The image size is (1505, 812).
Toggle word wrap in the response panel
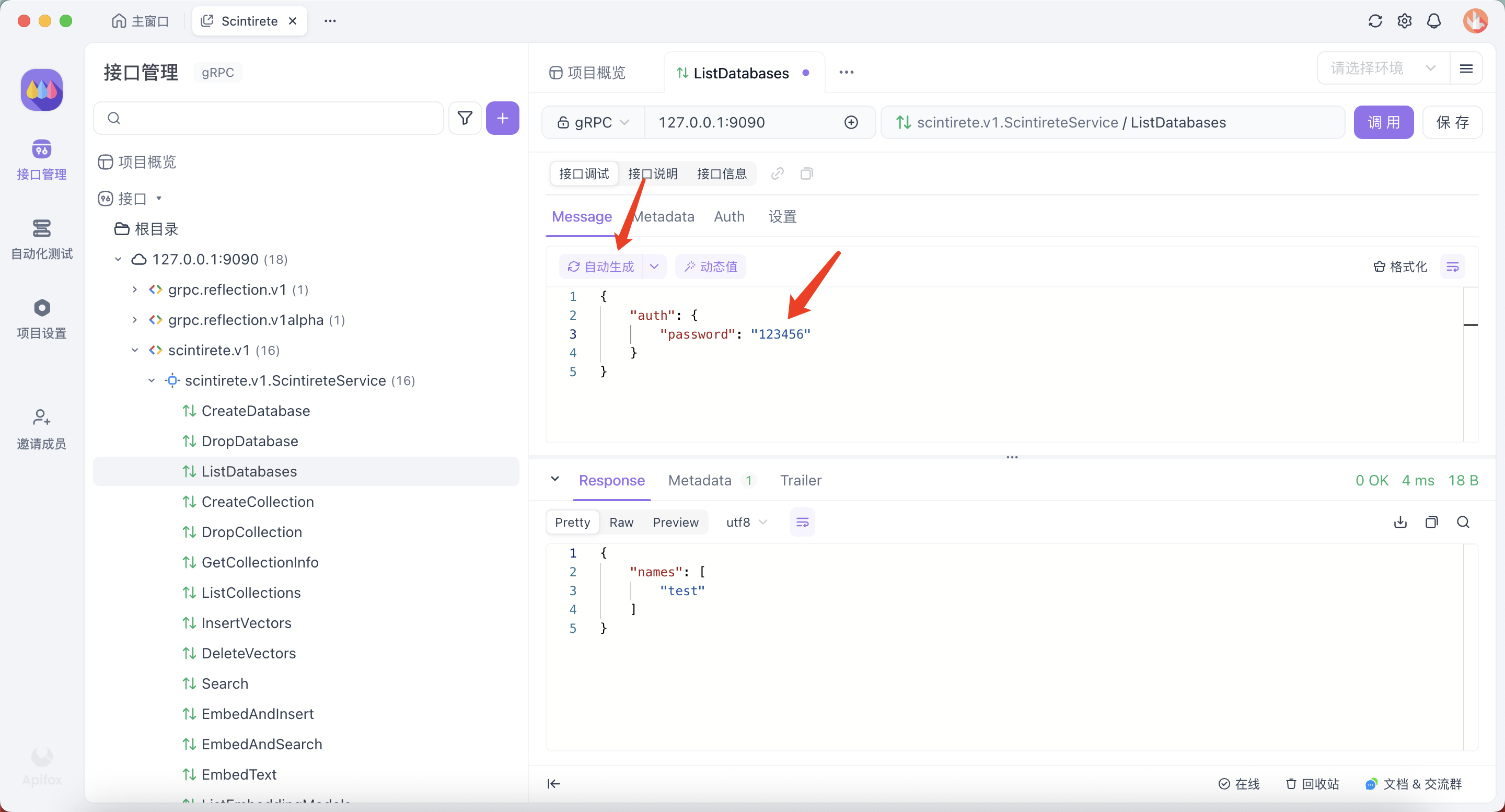(802, 522)
